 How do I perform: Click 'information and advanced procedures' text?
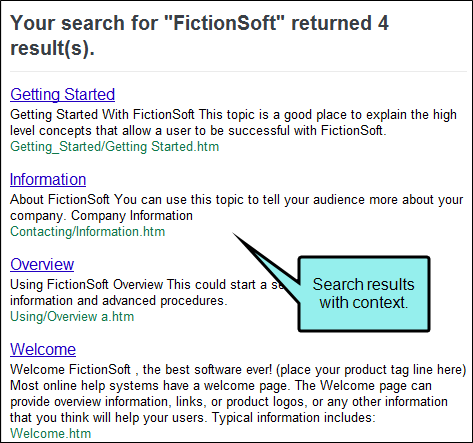pyautogui.click(x=119, y=301)
